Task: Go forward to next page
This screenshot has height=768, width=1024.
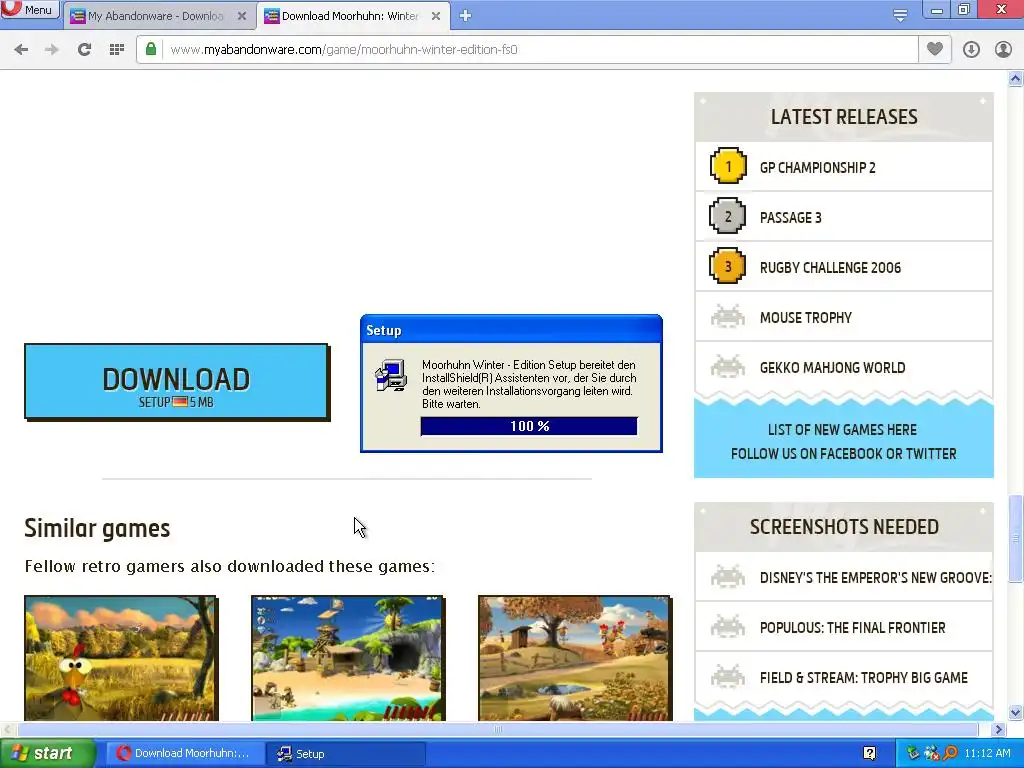Action: click(52, 50)
